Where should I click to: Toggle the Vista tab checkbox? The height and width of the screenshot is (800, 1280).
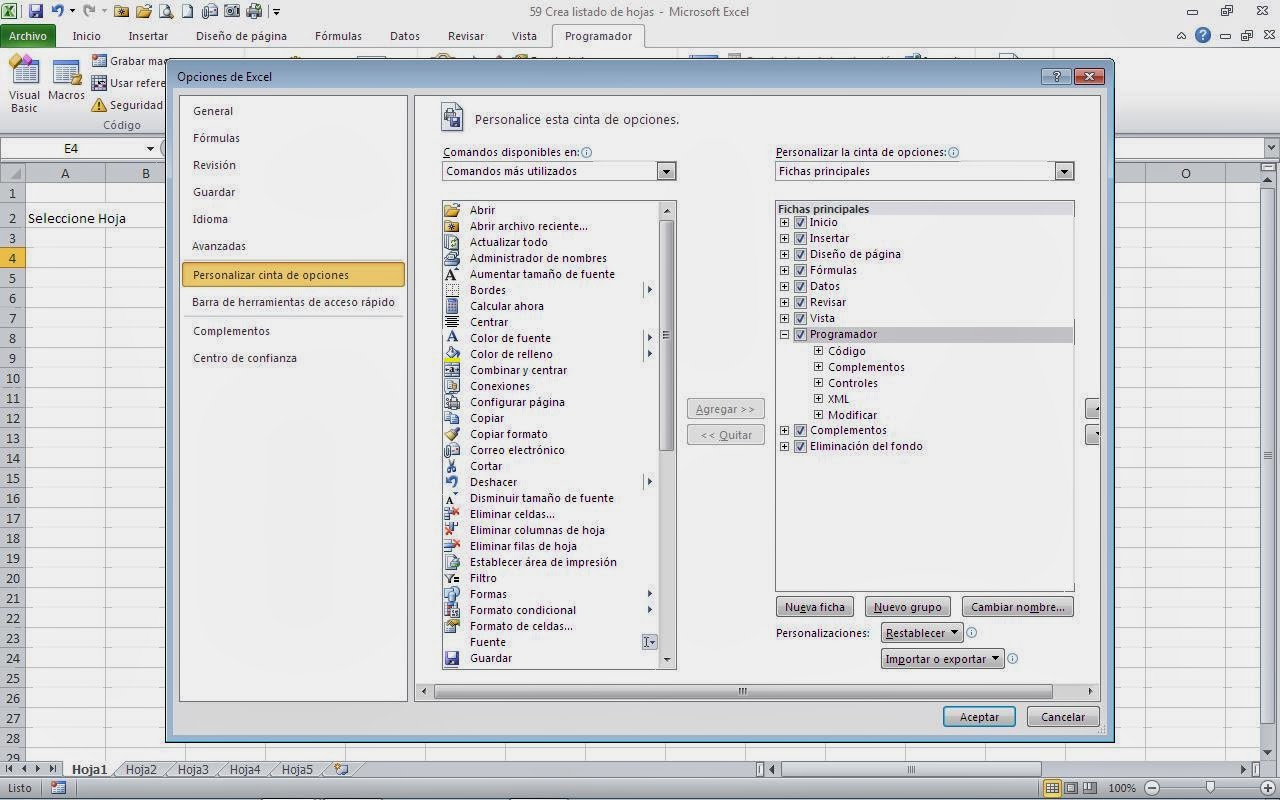point(800,318)
